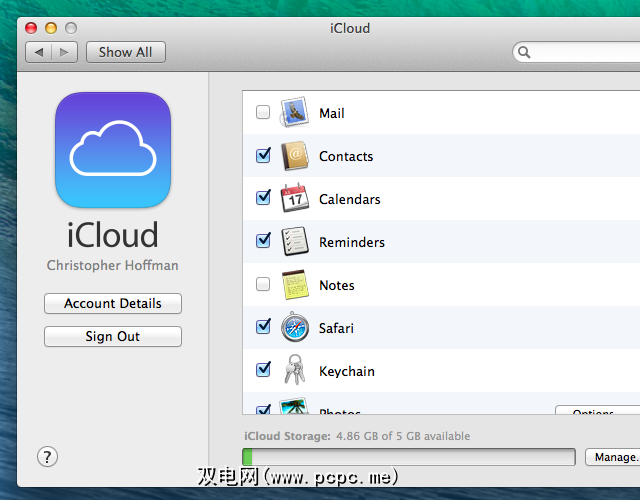The height and width of the screenshot is (500, 640).
Task: Open help with the question mark button
Action: point(48,457)
